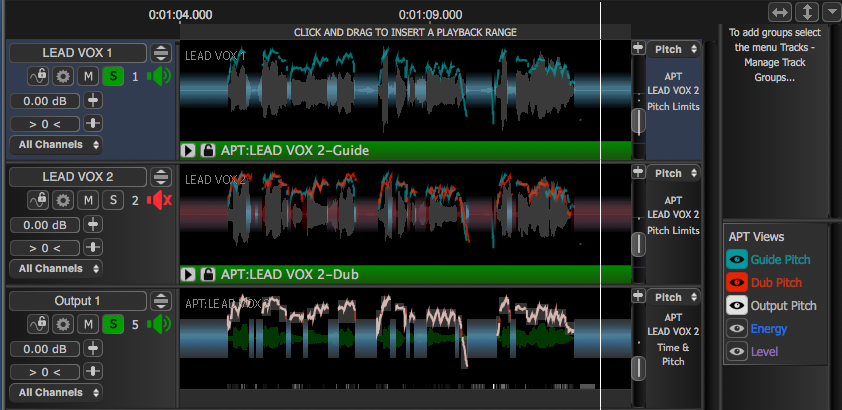Click the APT Views panel heading

click(x=756, y=237)
